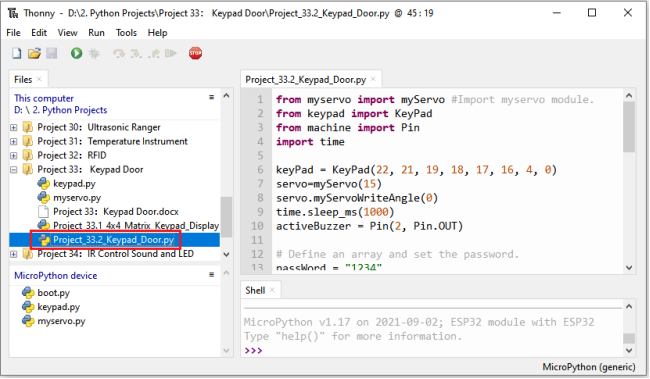The height and width of the screenshot is (379, 650).
Task: Click line number 9 in editor gutter
Action: click(260, 212)
